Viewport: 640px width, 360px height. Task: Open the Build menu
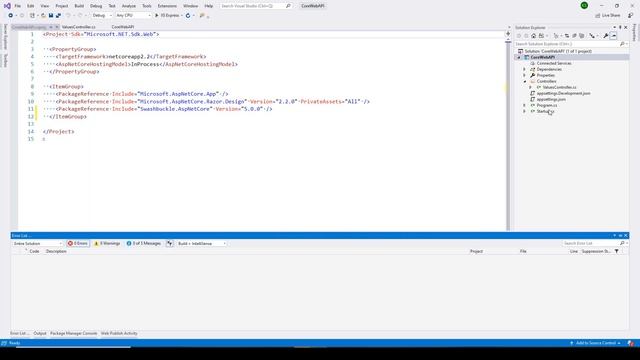[x=79, y=6]
